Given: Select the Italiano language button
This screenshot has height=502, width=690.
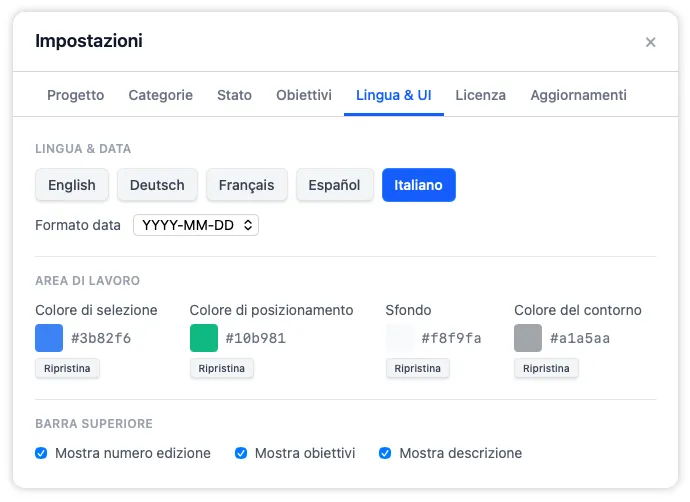Looking at the screenshot, I should click(x=418, y=185).
